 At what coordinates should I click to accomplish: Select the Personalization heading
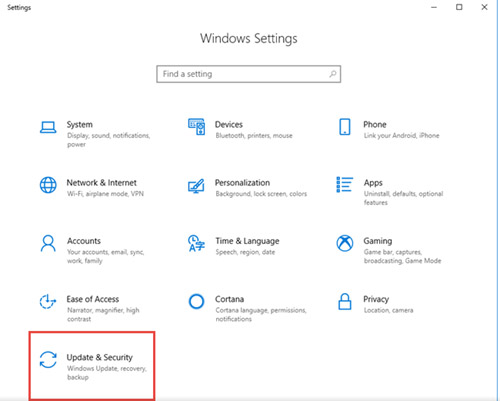point(242,183)
